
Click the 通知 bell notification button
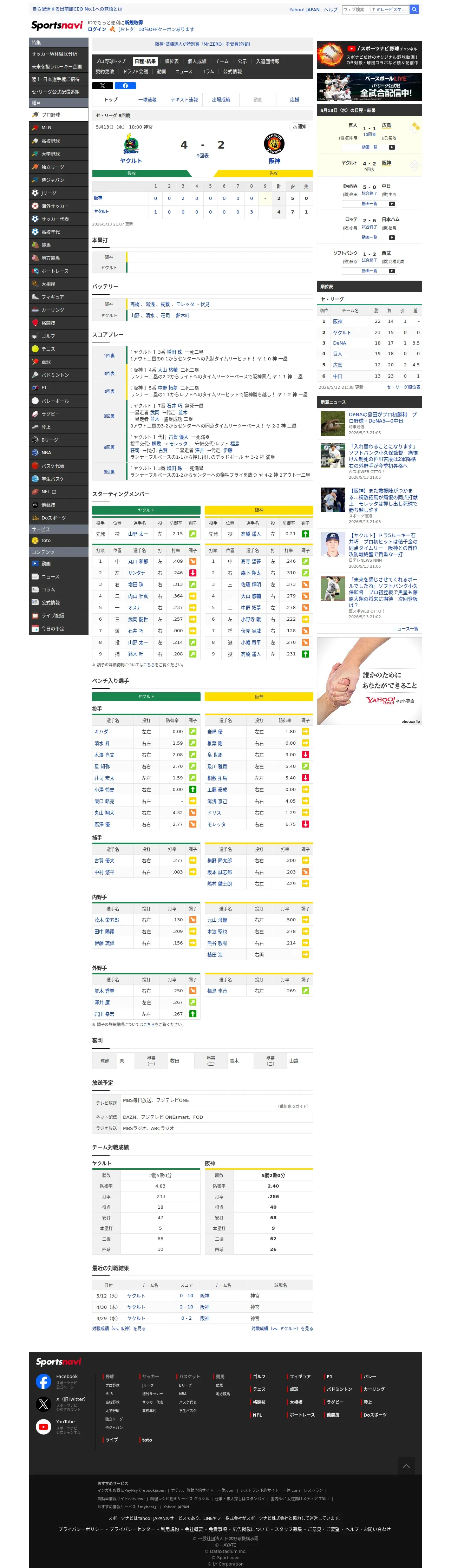(x=300, y=126)
